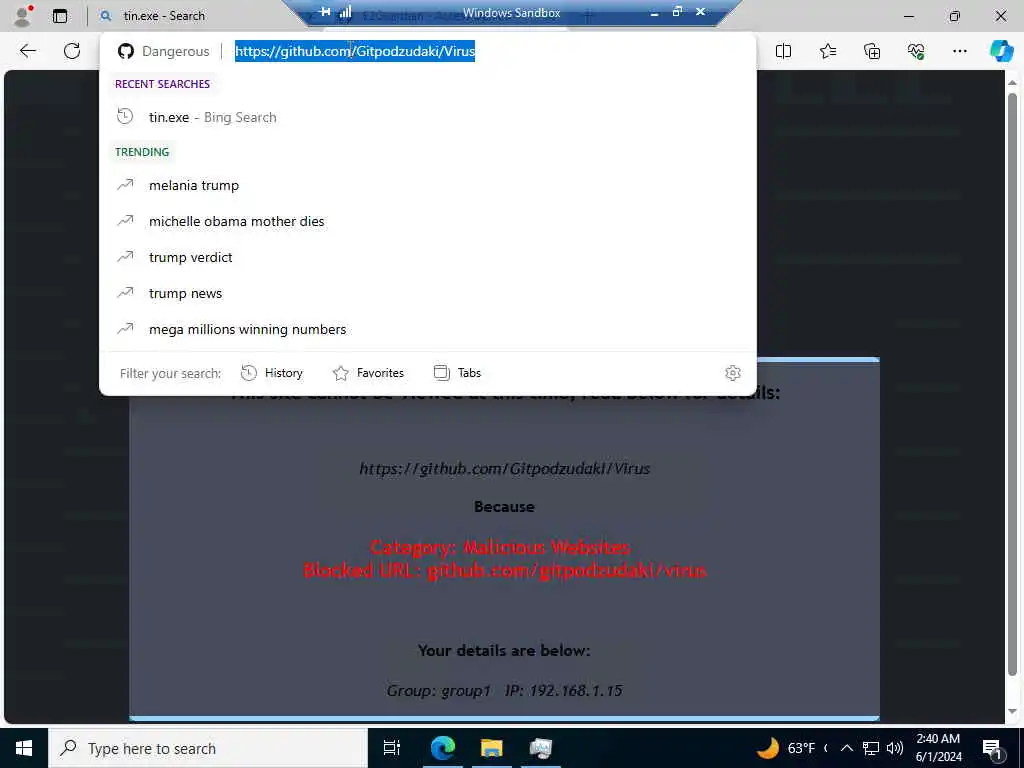Open the tab actions menu icon
Viewport: 1024px width, 768px height.
tap(60, 16)
